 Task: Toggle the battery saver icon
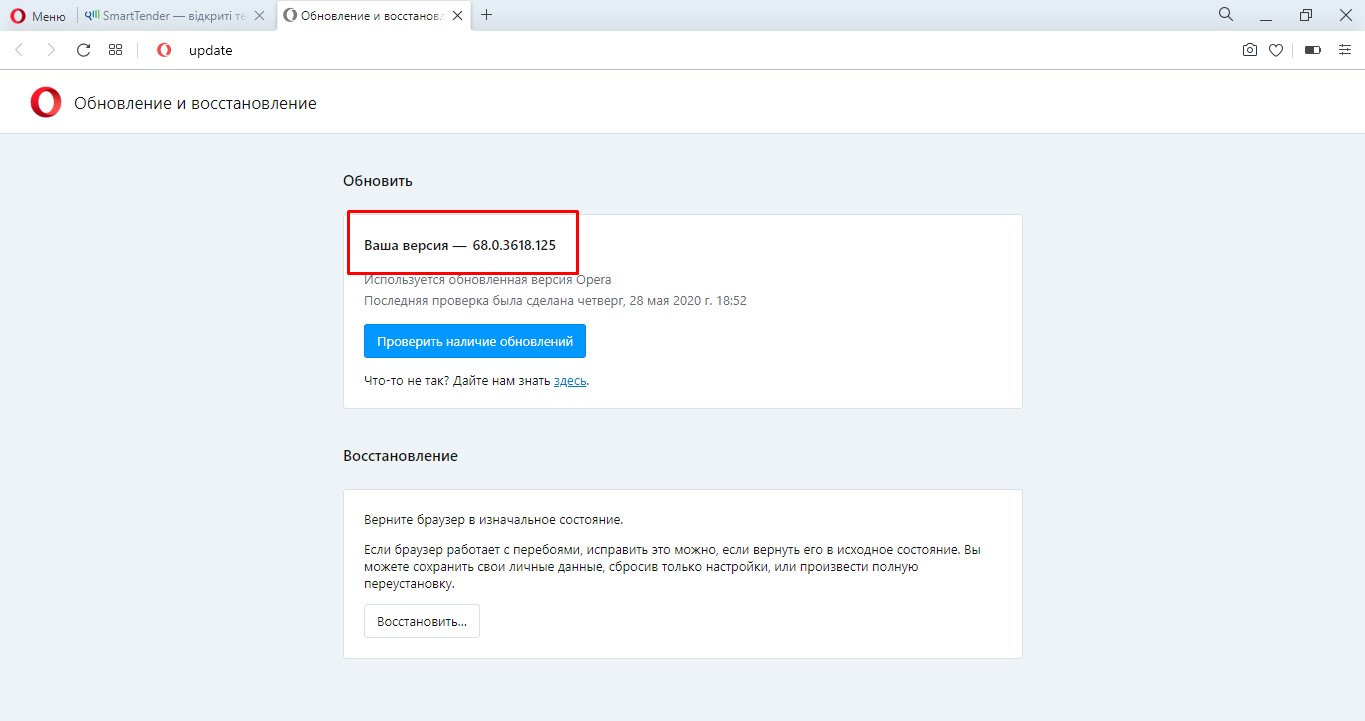(x=1312, y=50)
